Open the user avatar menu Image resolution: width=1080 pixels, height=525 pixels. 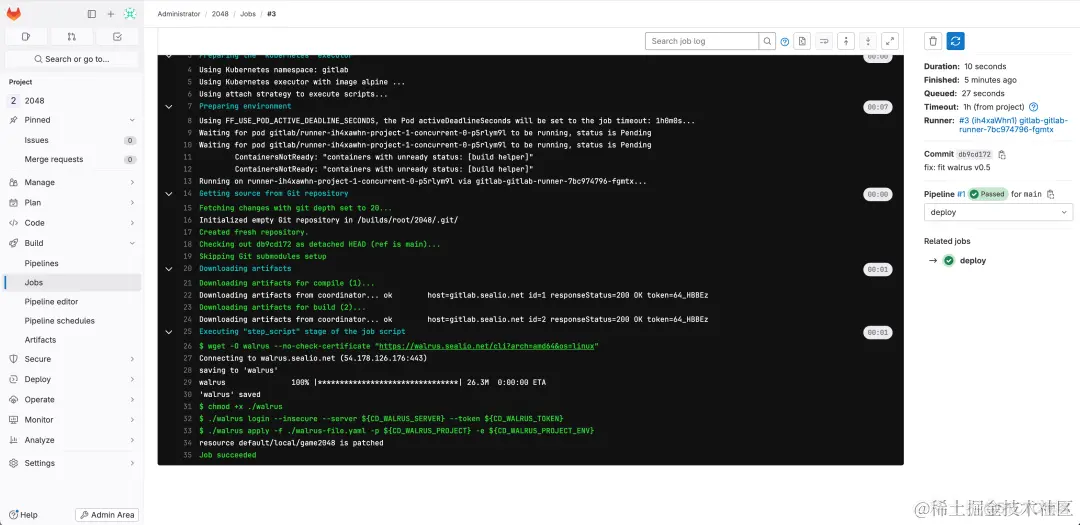[129, 14]
